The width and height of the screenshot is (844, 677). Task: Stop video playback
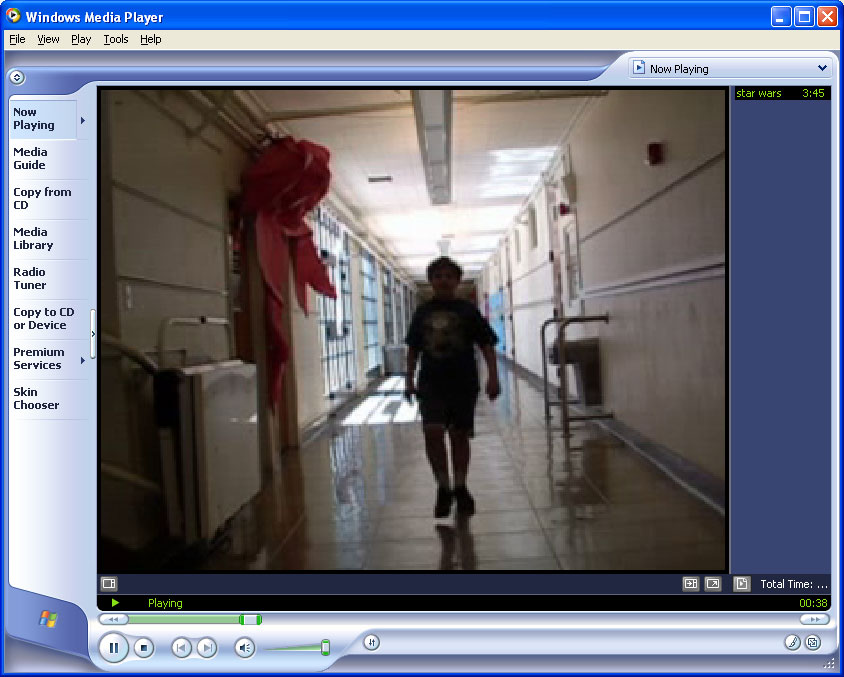click(144, 648)
